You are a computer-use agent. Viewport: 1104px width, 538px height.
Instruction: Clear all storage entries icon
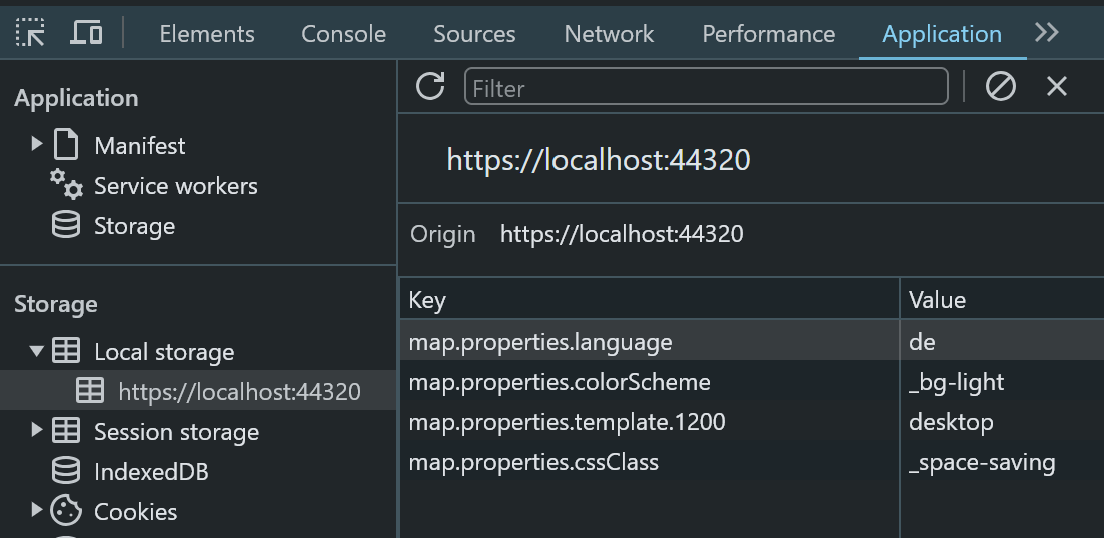1000,87
